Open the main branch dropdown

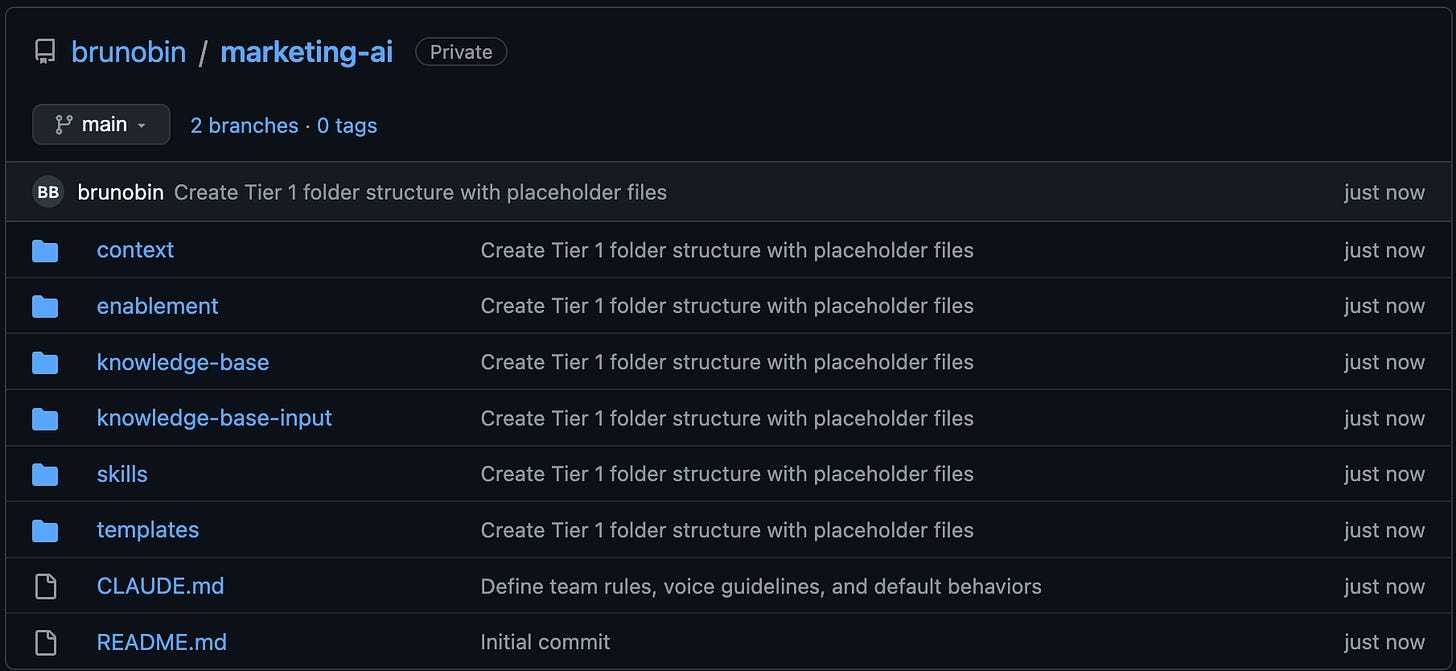click(x=101, y=124)
